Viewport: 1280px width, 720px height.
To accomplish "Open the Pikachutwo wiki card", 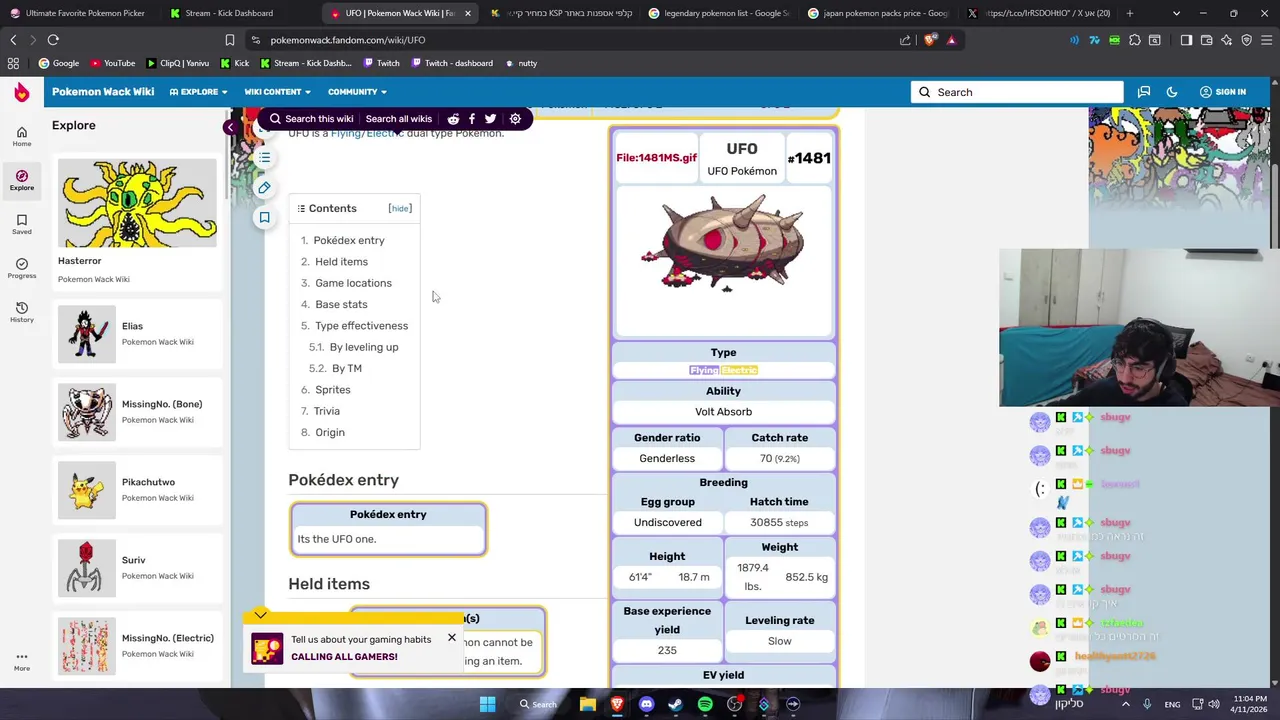I will tap(136, 490).
